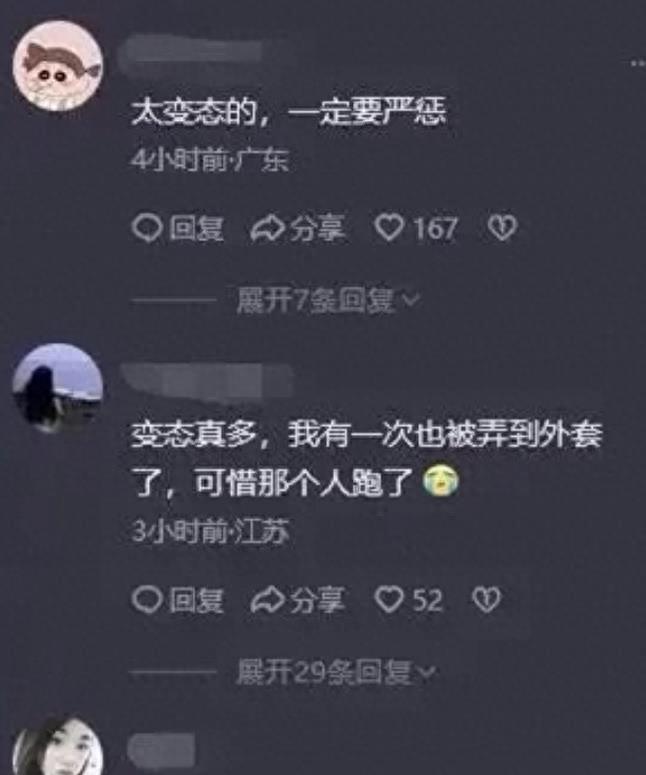Tap the 167 like count number
Image resolution: width=646 pixels, height=775 pixels.
(435, 229)
